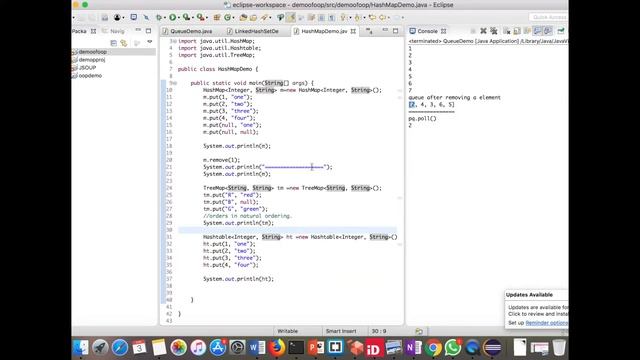Viewport: 640px width, 360px height.
Task: Click the New Java Package toolbar icon
Action: point(217,18)
